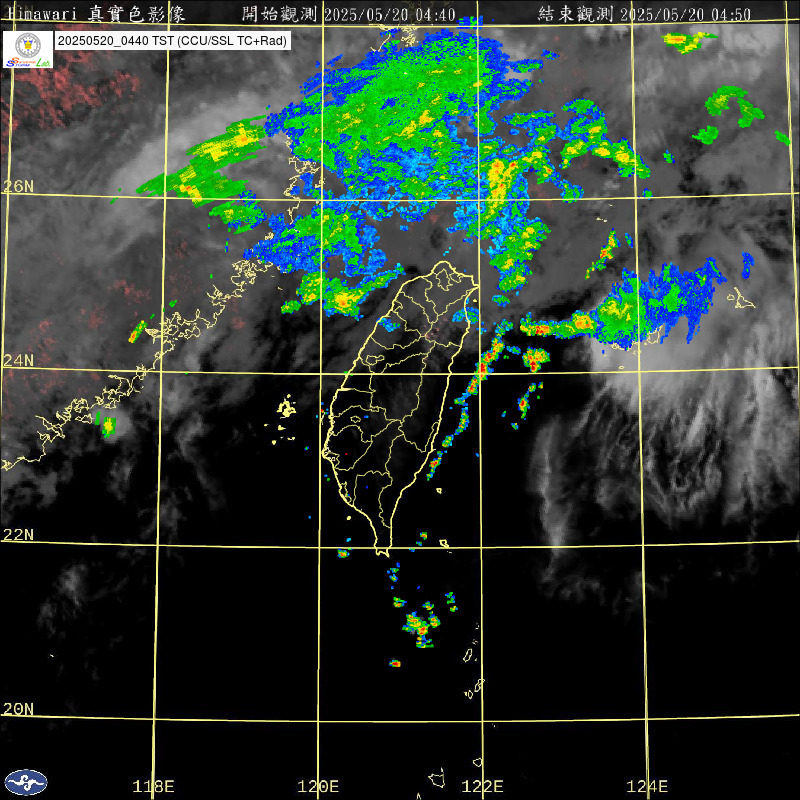
Task: Click the observation end time 2025/05/20 04:50
Action: 686,14
